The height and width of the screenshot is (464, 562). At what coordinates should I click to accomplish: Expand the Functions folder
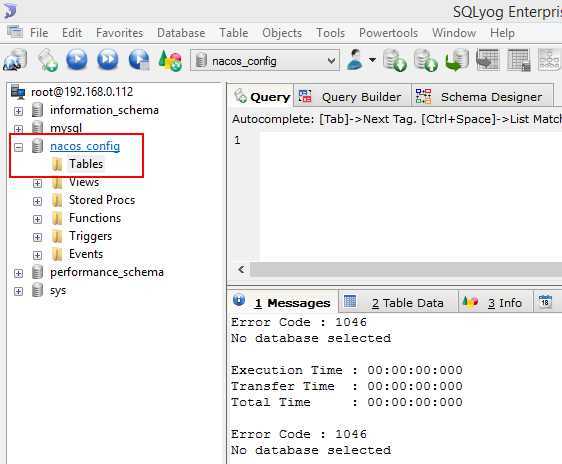coord(37,219)
